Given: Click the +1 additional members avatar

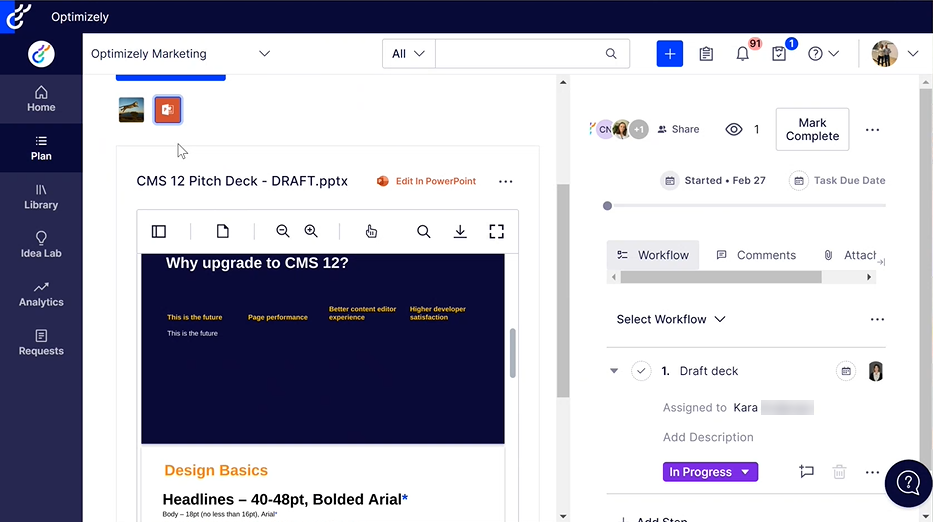Looking at the screenshot, I should coord(638,129).
